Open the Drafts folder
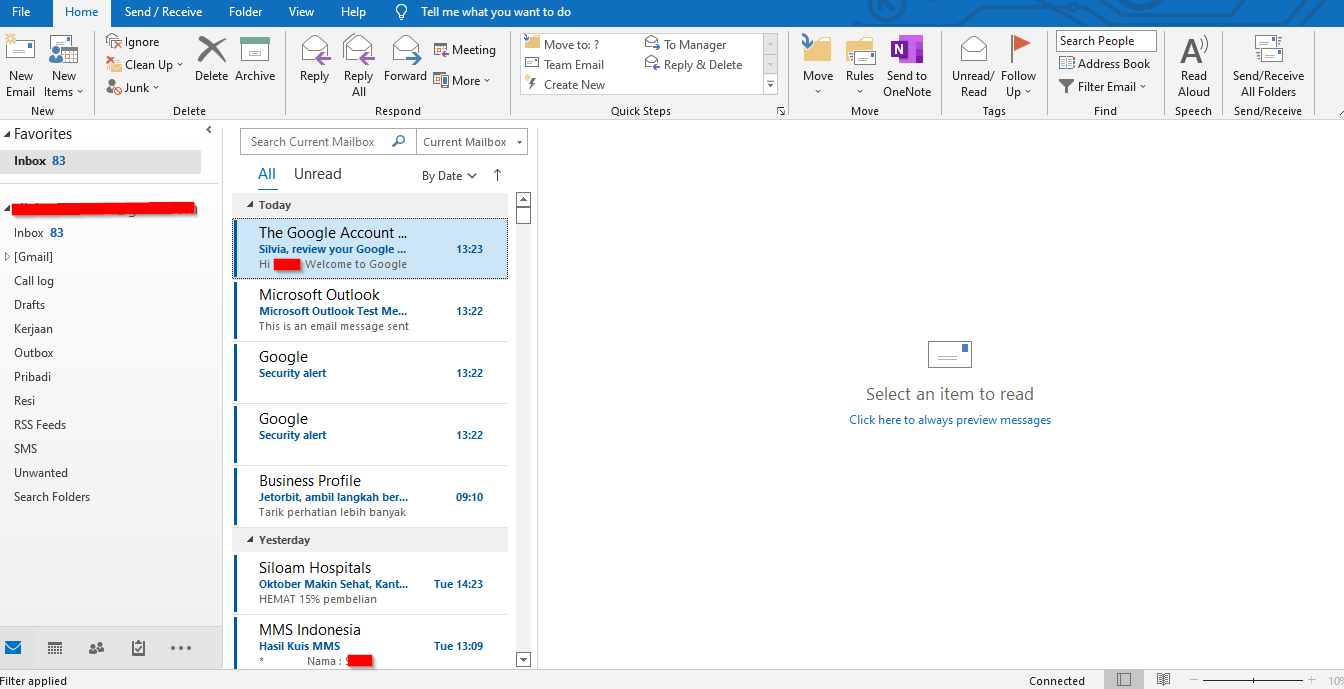This screenshot has width=1344, height=689. pos(30,305)
